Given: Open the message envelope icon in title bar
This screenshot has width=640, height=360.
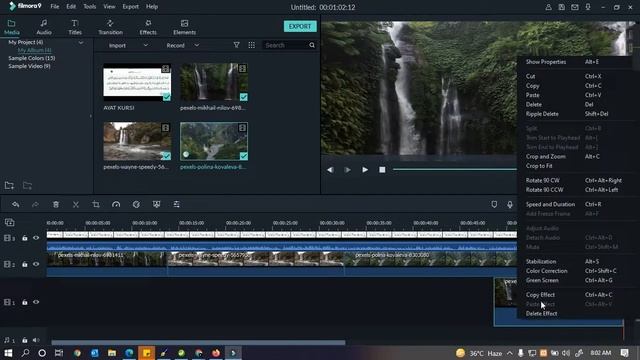Looking at the screenshot, I should click(x=575, y=7).
